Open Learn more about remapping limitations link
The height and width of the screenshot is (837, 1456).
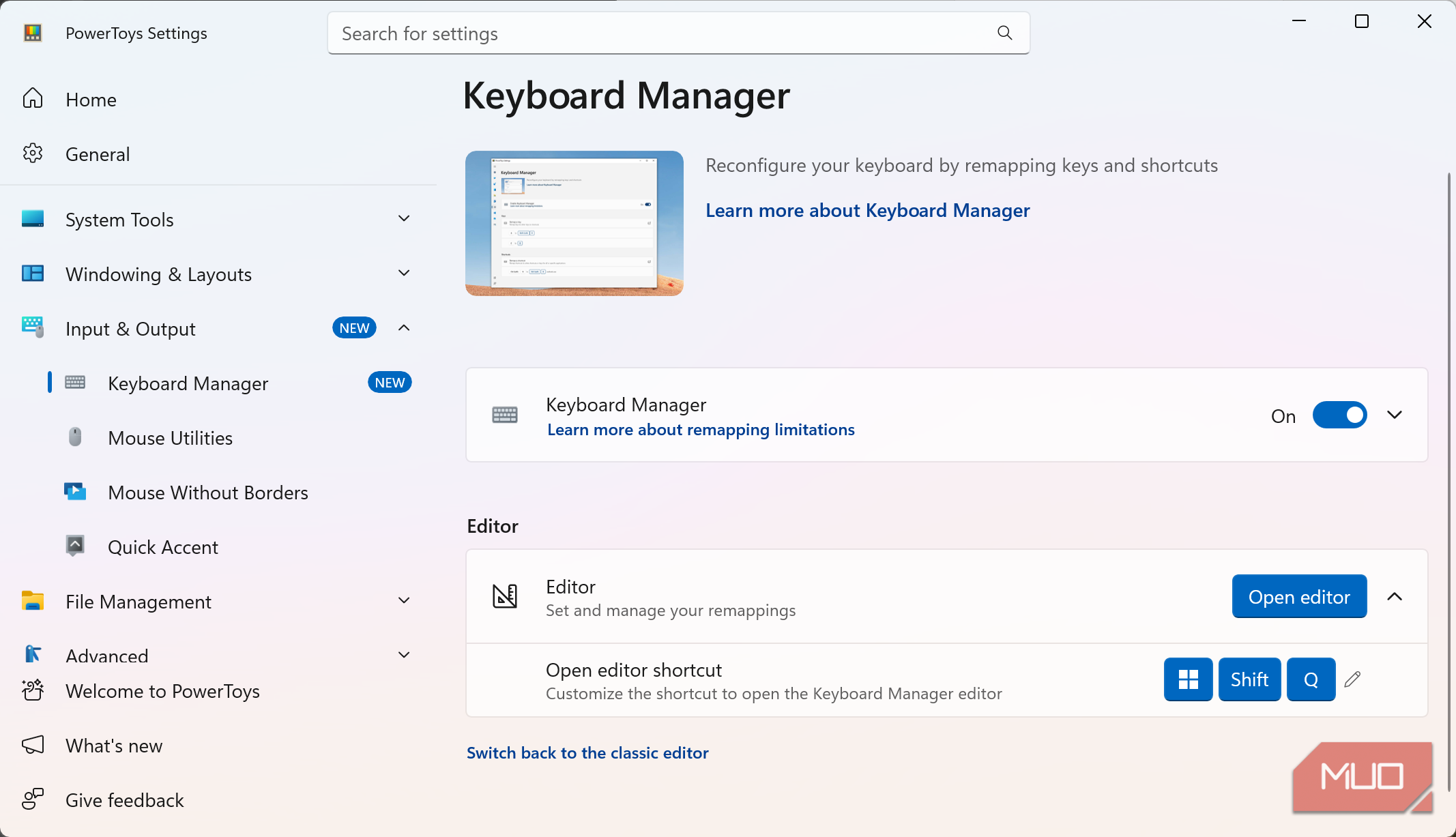click(701, 430)
